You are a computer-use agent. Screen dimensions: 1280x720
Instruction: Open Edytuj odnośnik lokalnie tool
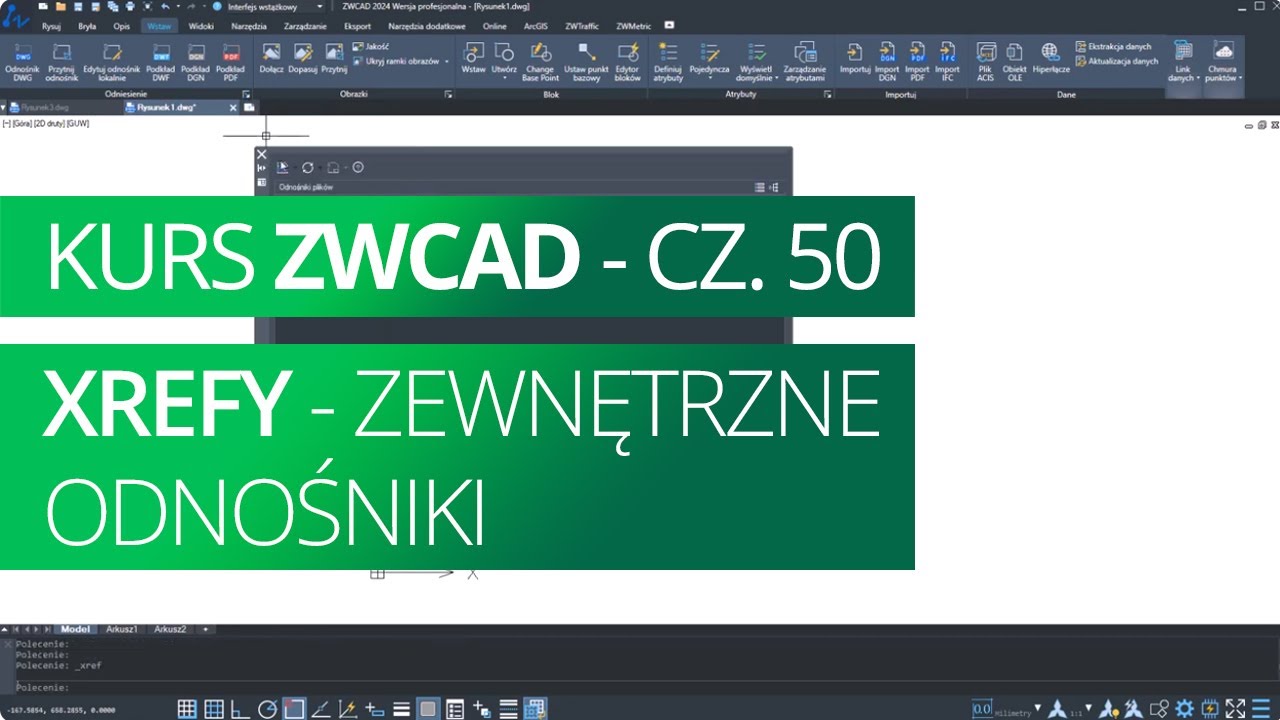(x=111, y=61)
